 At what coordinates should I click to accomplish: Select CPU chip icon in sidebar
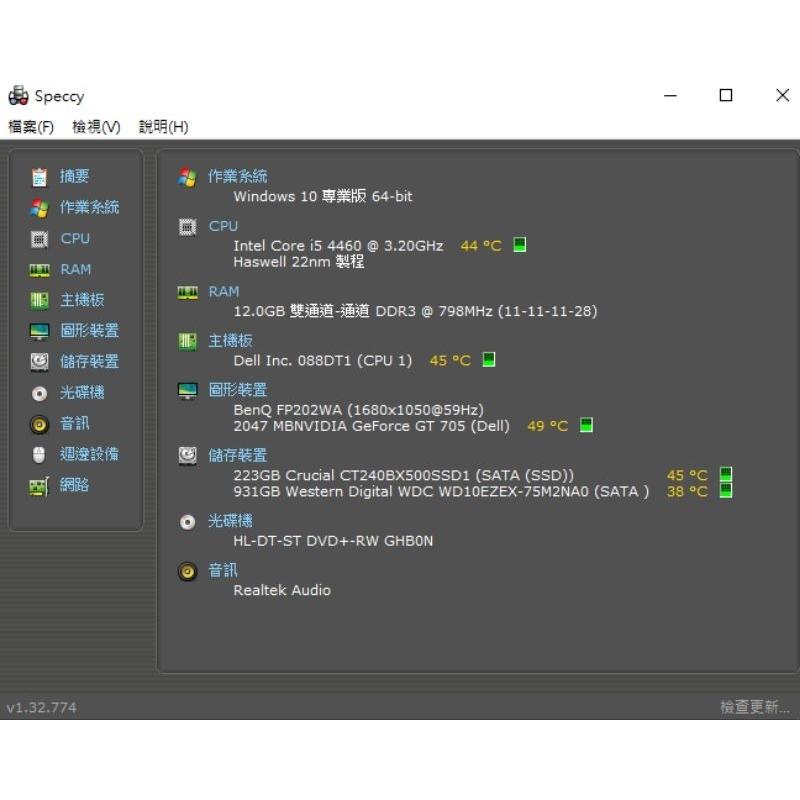tap(39, 239)
